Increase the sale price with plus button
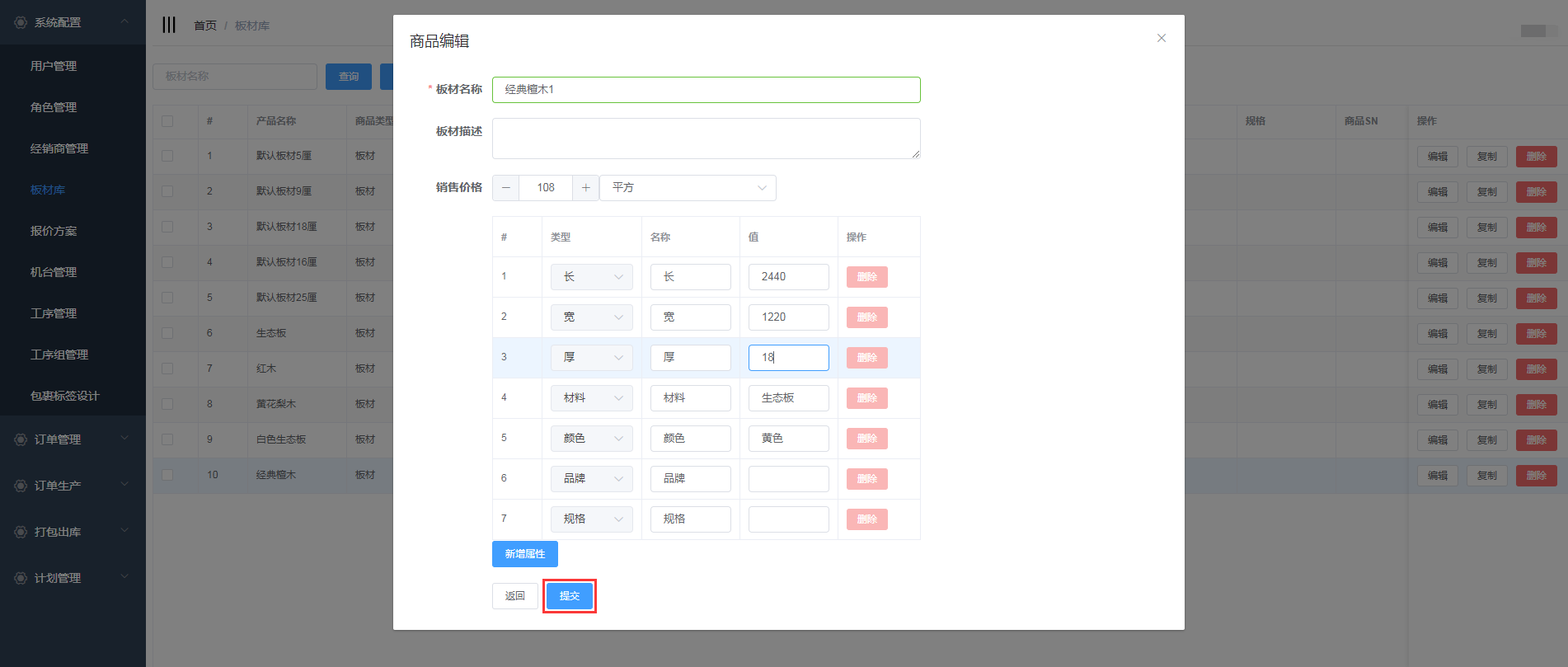1568x667 pixels. [585, 188]
